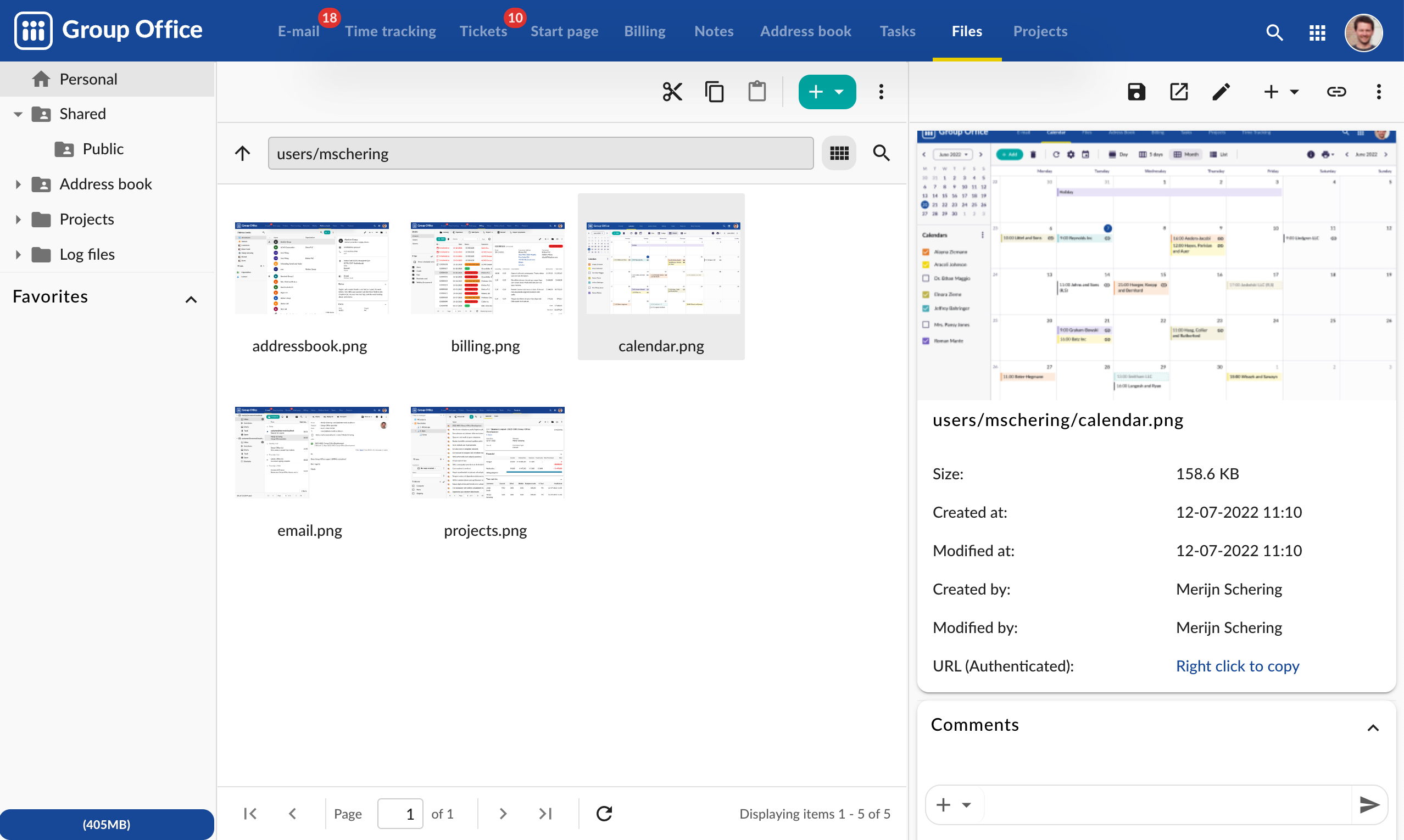The image size is (1404, 840).
Task: Create a link with the chain icon
Action: point(1336,91)
